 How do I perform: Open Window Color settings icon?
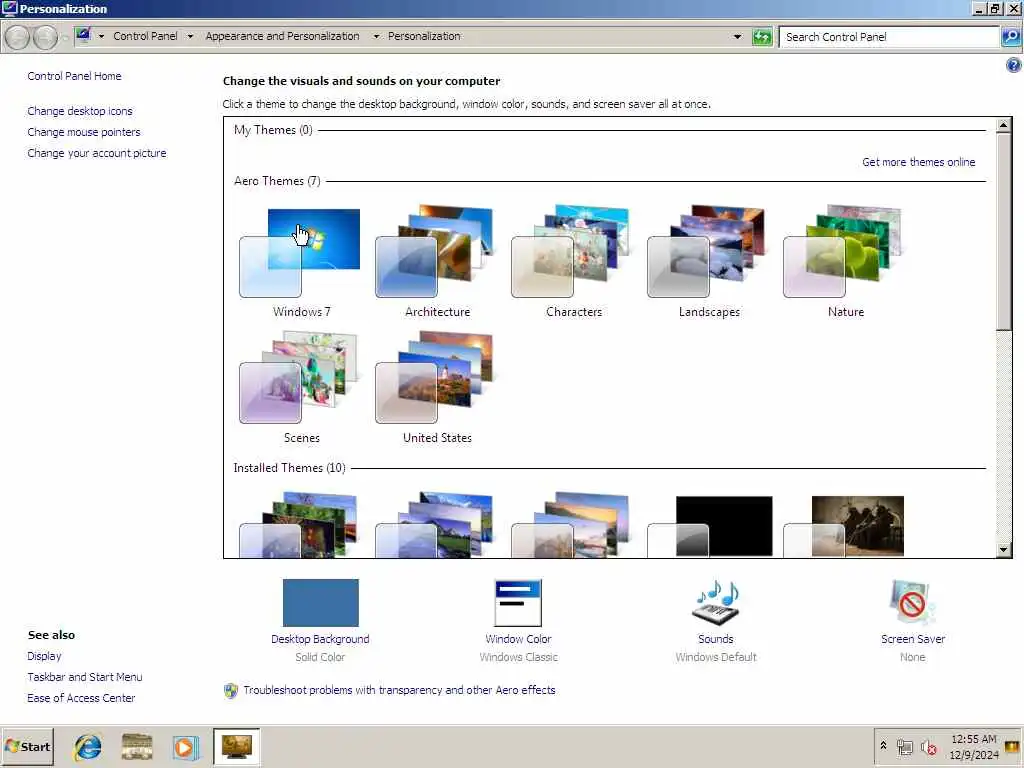(x=518, y=603)
